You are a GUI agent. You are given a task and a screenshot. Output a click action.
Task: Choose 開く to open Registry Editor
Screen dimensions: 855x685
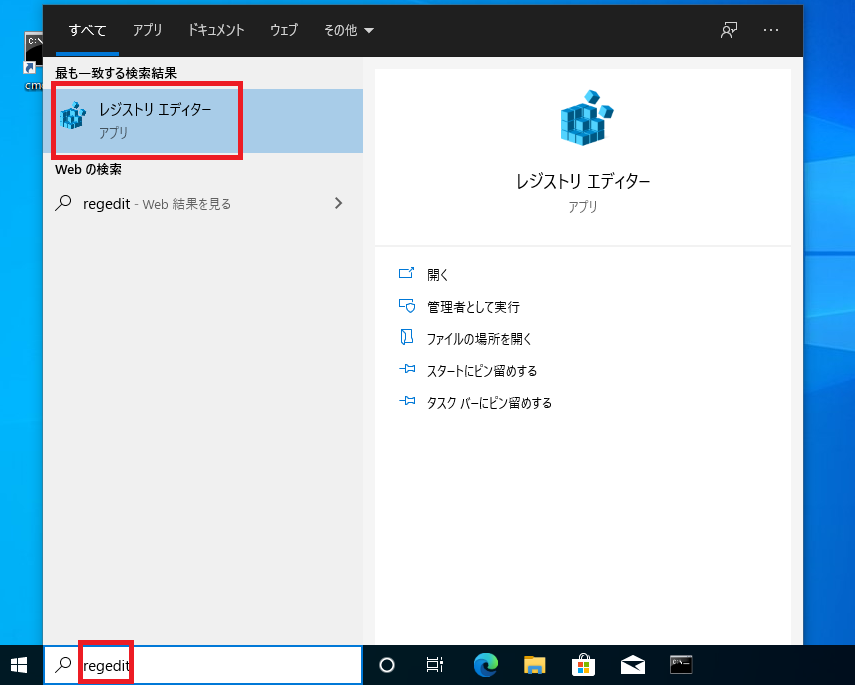coord(437,274)
